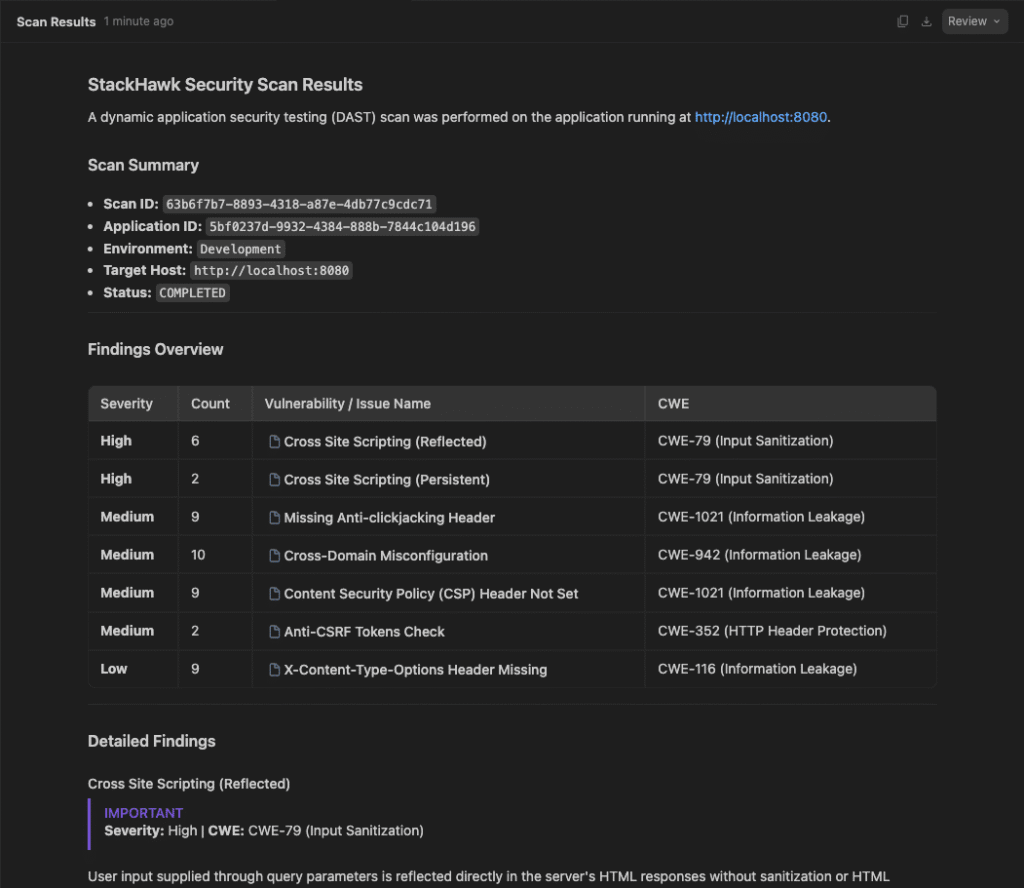Click the IMPORTANT callout label
The image size is (1024, 888).
click(144, 813)
